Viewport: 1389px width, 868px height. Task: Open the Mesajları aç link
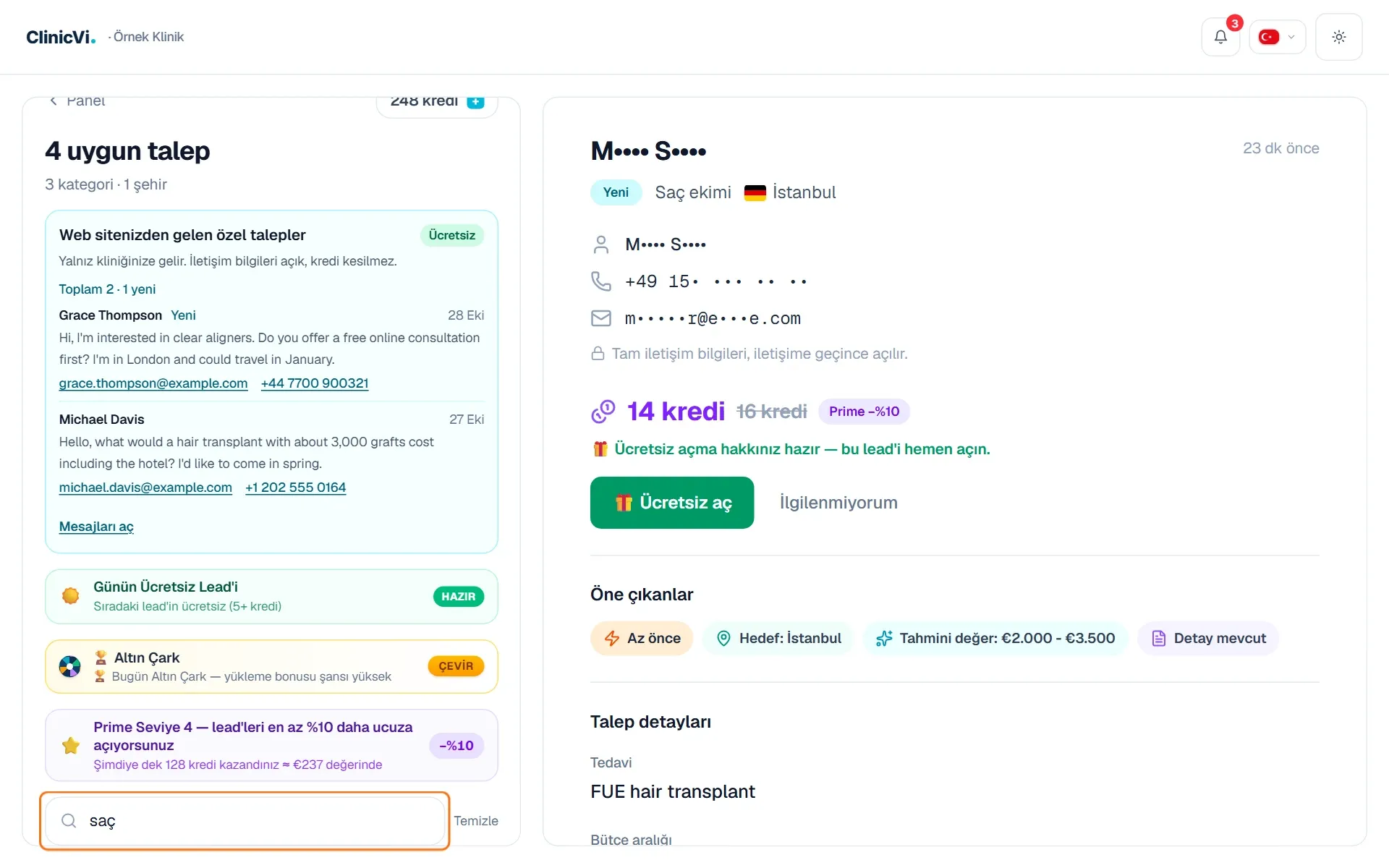[x=96, y=527]
